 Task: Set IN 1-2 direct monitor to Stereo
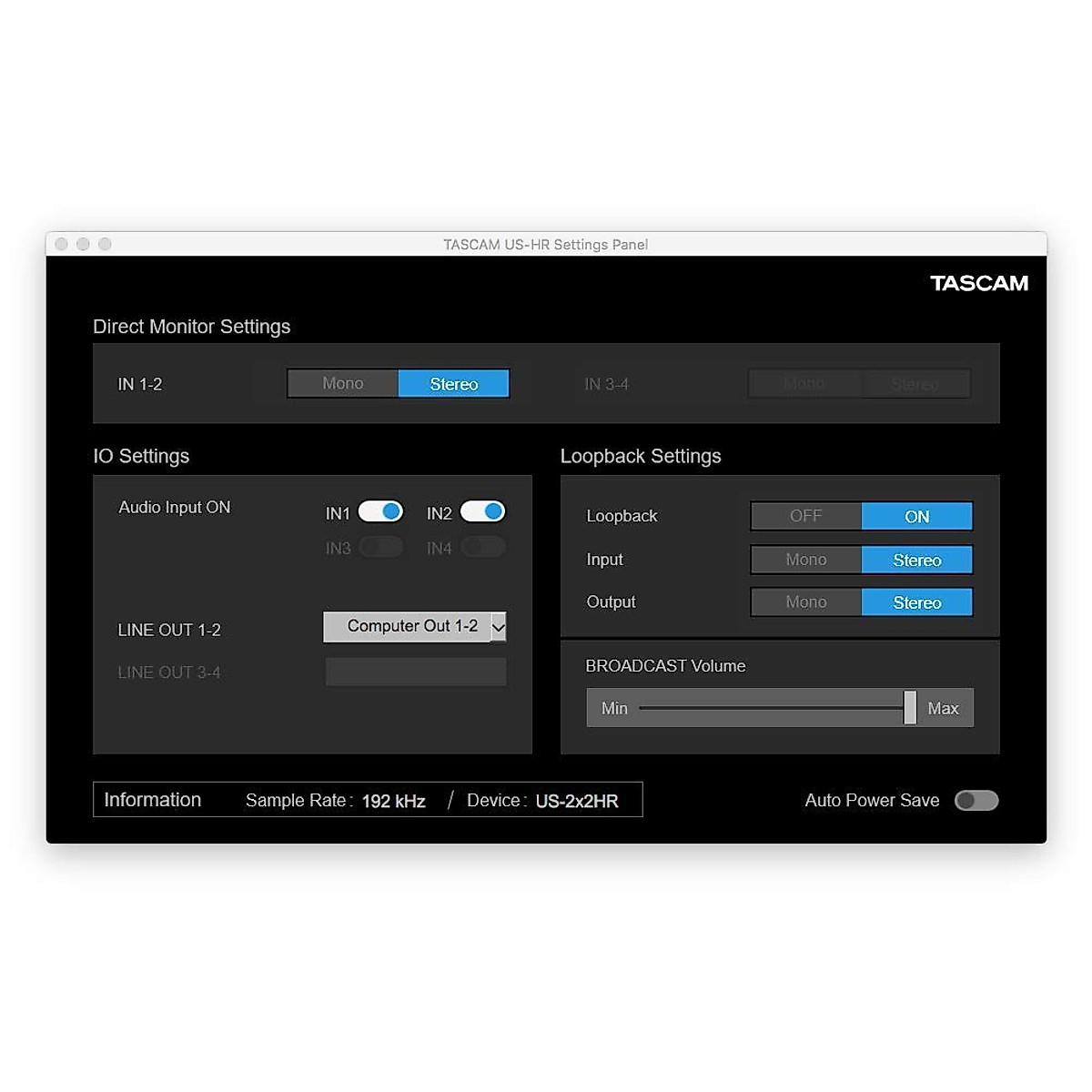tap(453, 384)
